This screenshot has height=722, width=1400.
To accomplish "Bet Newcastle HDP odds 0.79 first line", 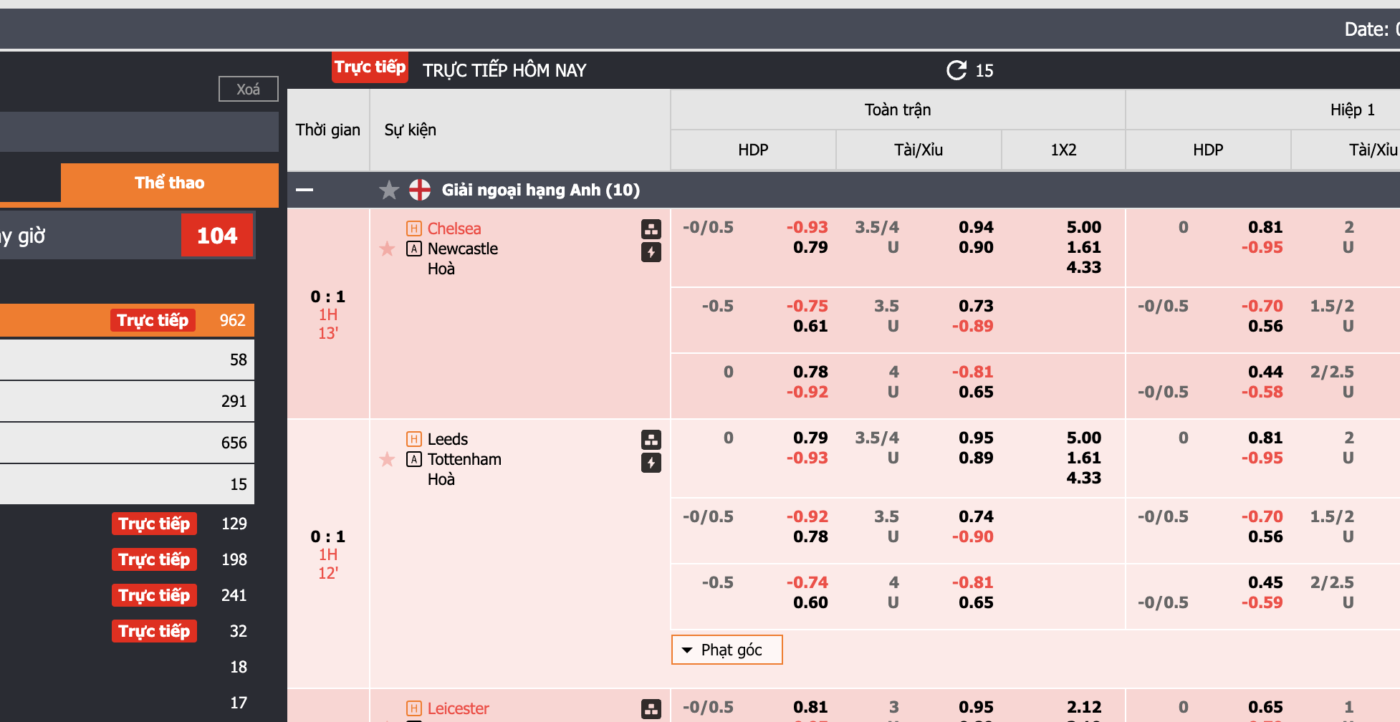I will [811, 247].
